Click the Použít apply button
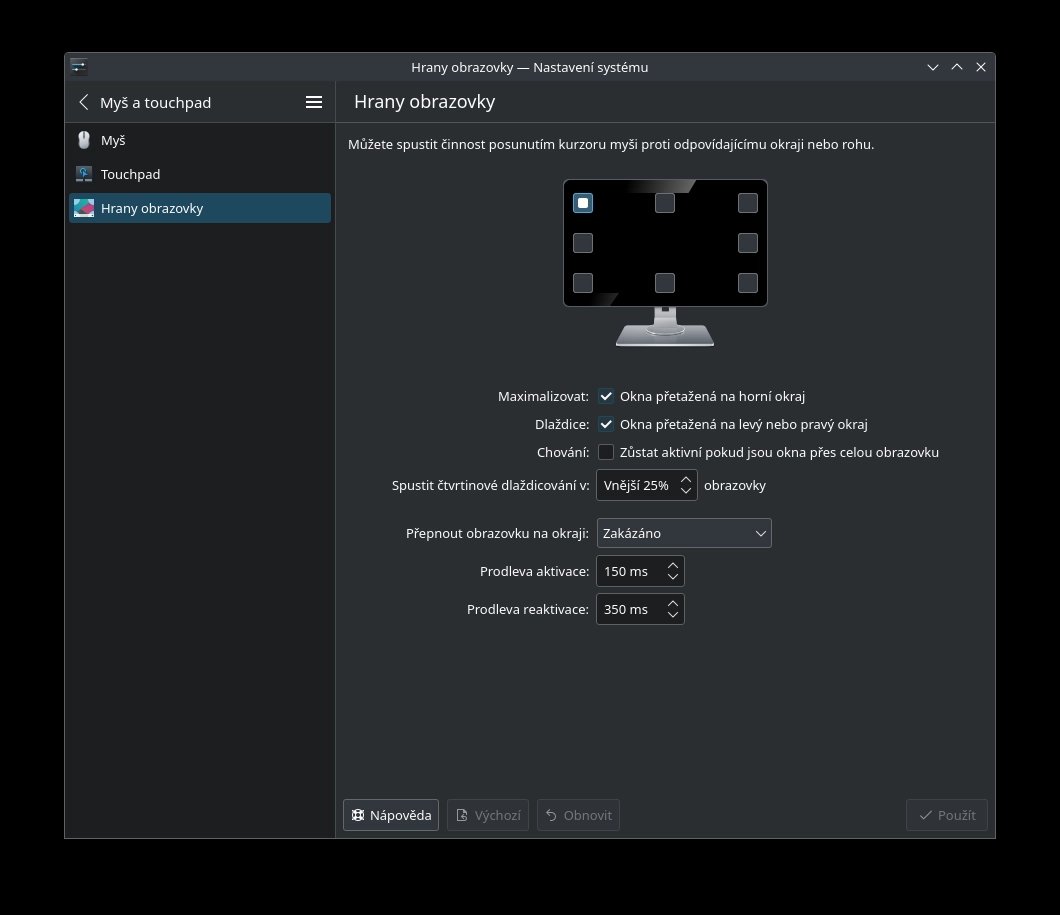This screenshot has height=915, width=1060. pos(947,815)
